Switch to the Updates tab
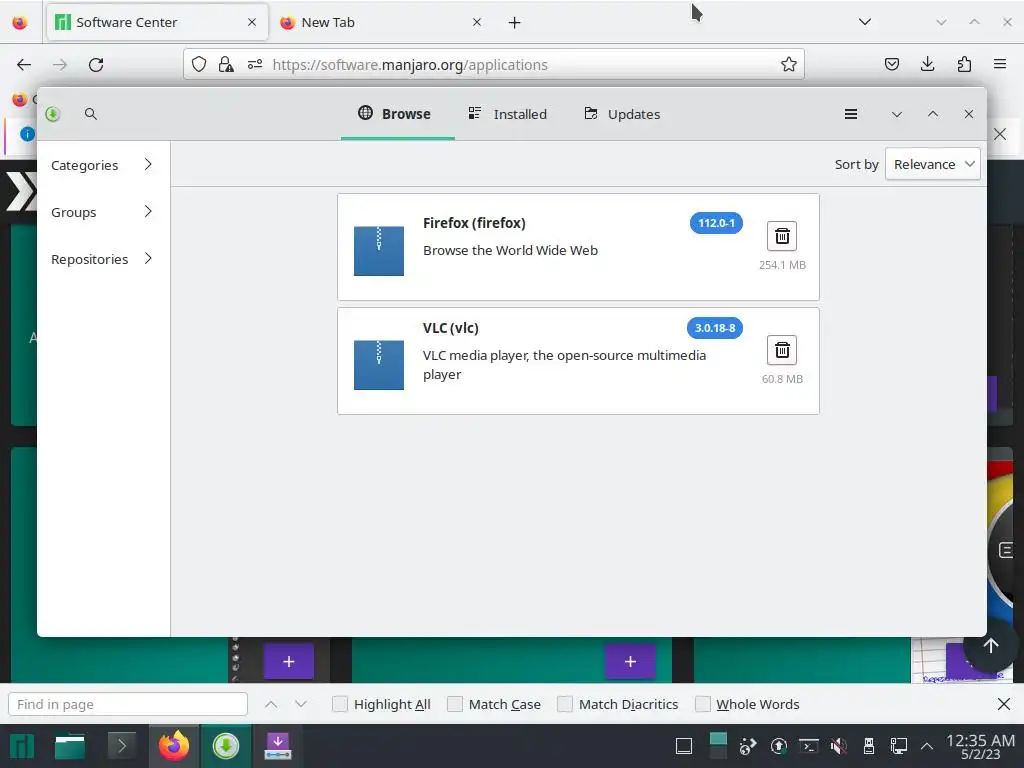The width and height of the screenshot is (1024, 768). (x=622, y=114)
